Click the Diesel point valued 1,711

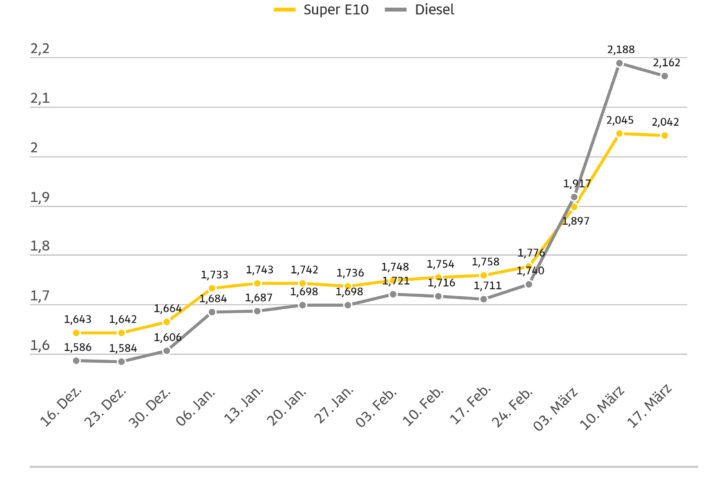483,299
